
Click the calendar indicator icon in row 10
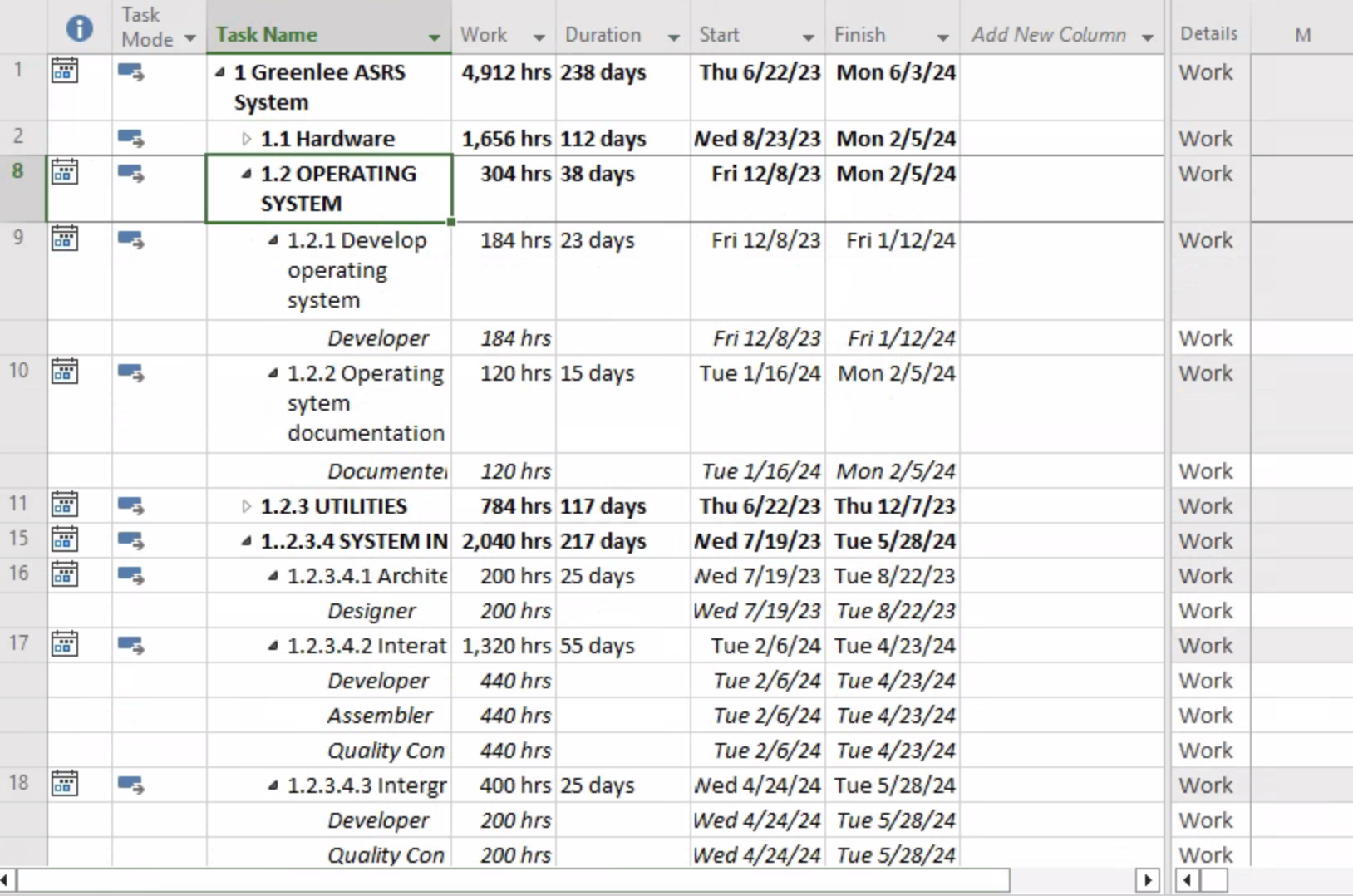click(x=65, y=372)
